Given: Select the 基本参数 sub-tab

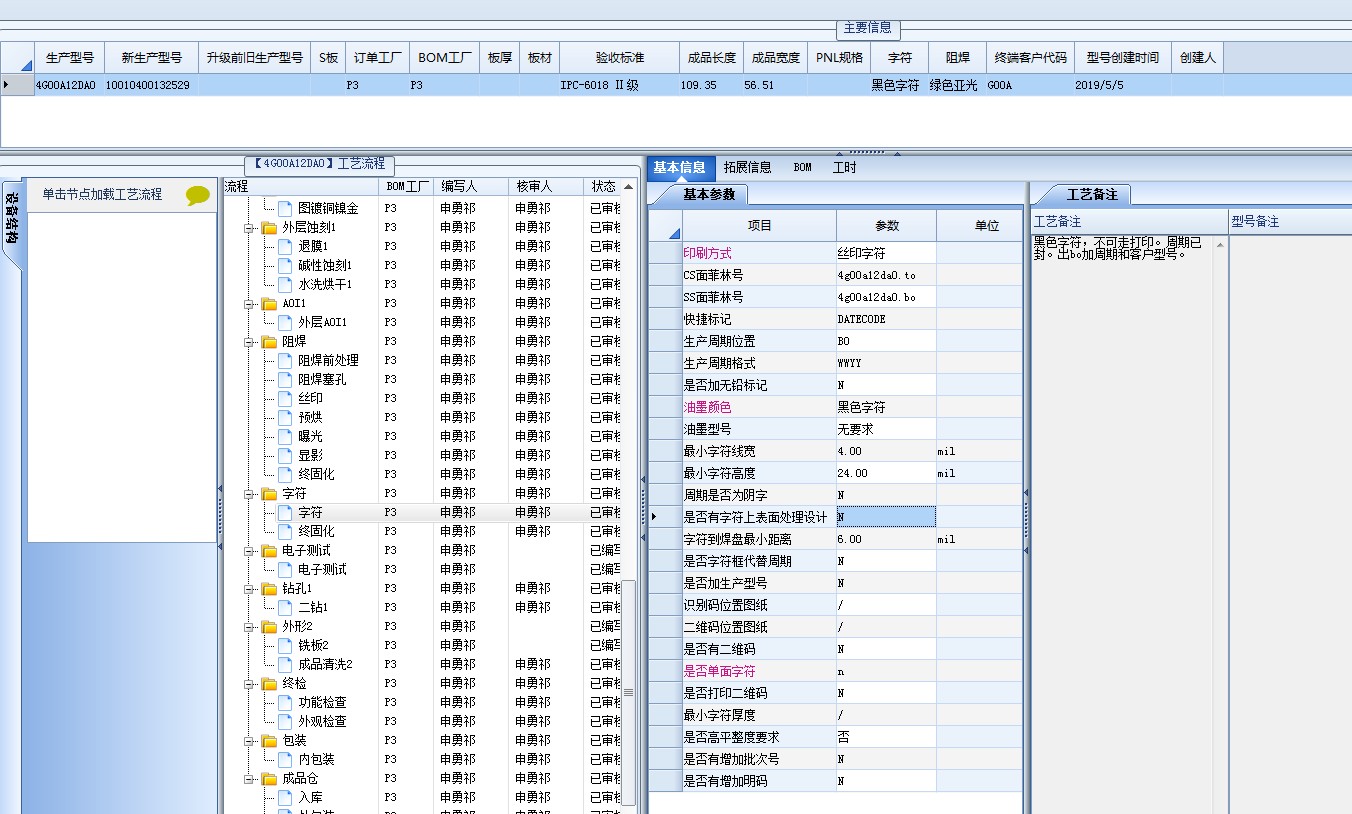Looking at the screenshot, I should 709,194.
